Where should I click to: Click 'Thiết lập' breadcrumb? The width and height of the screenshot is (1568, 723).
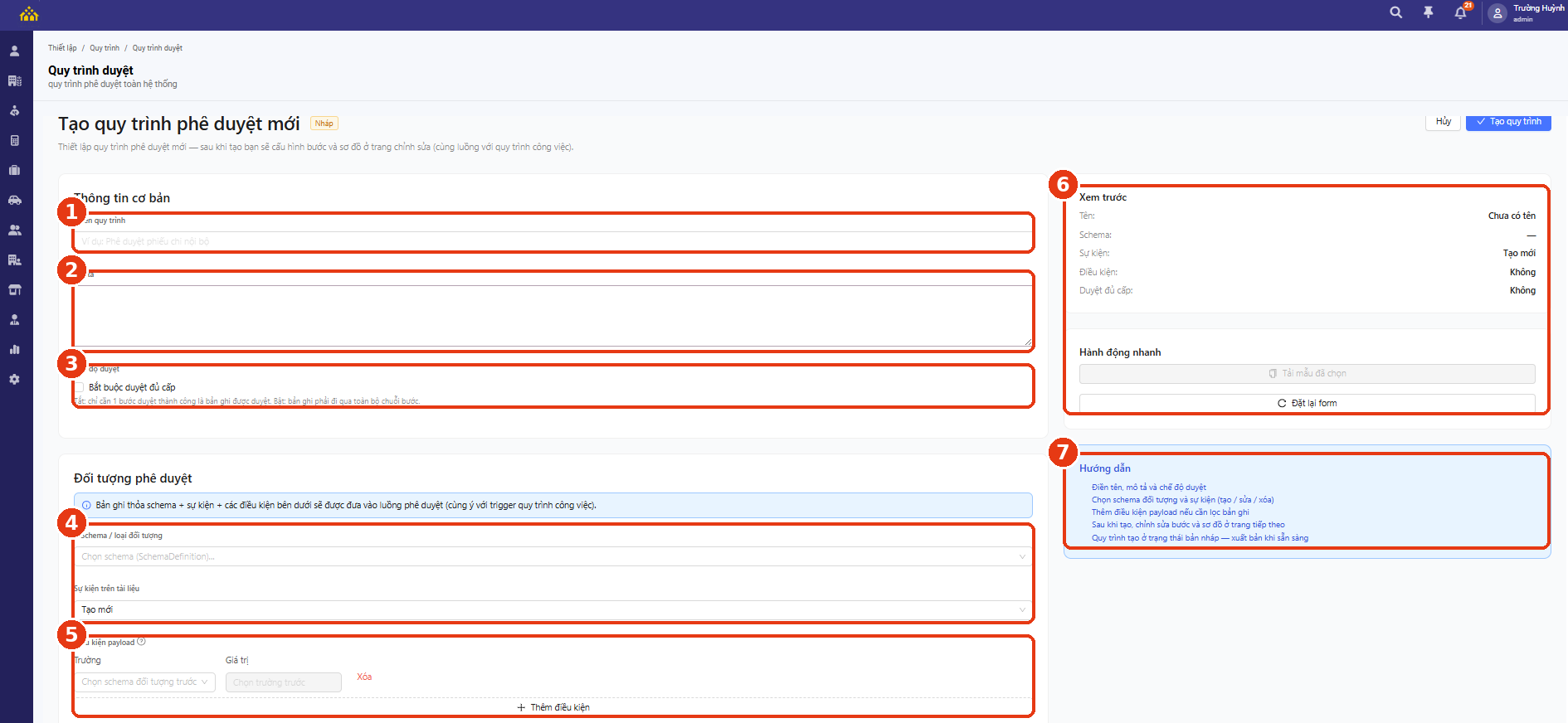pyautogui.click(x=62, y=48)
